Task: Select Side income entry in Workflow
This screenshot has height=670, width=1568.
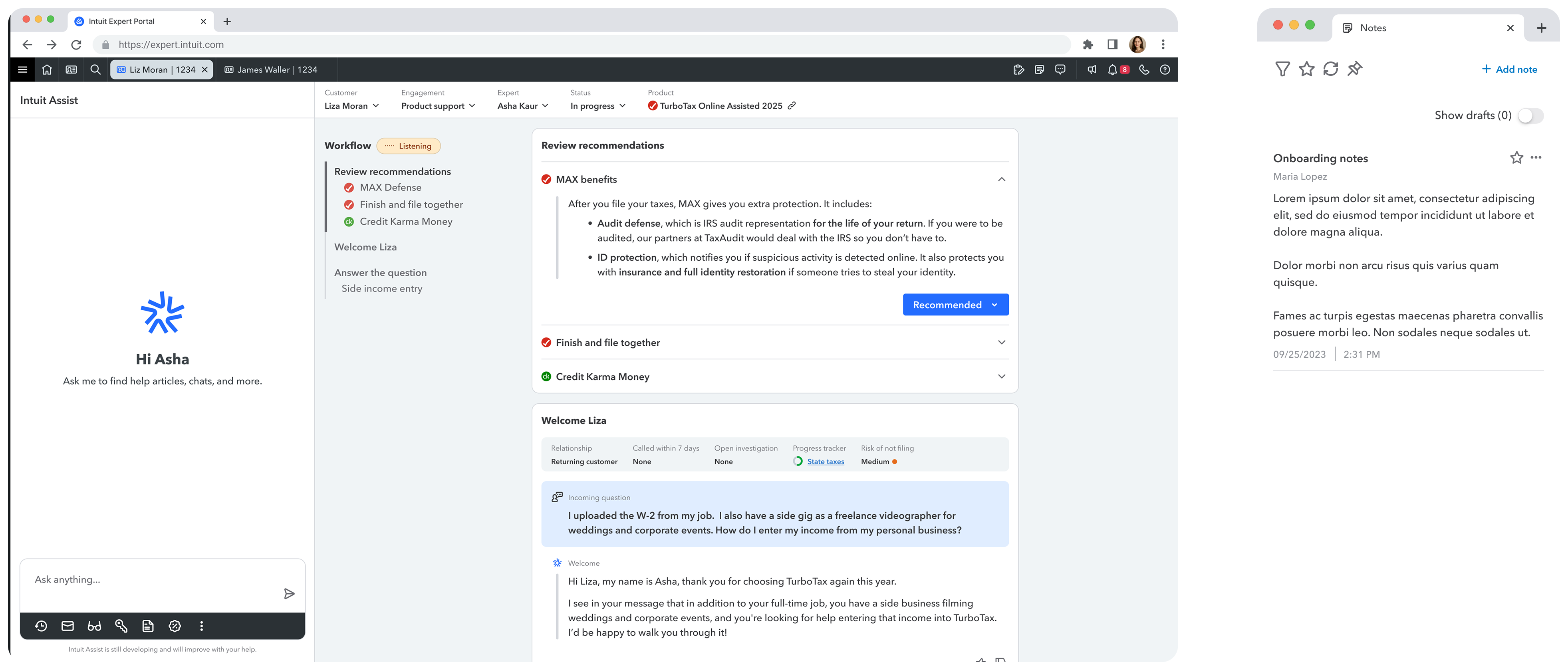Action: (382, 288)
